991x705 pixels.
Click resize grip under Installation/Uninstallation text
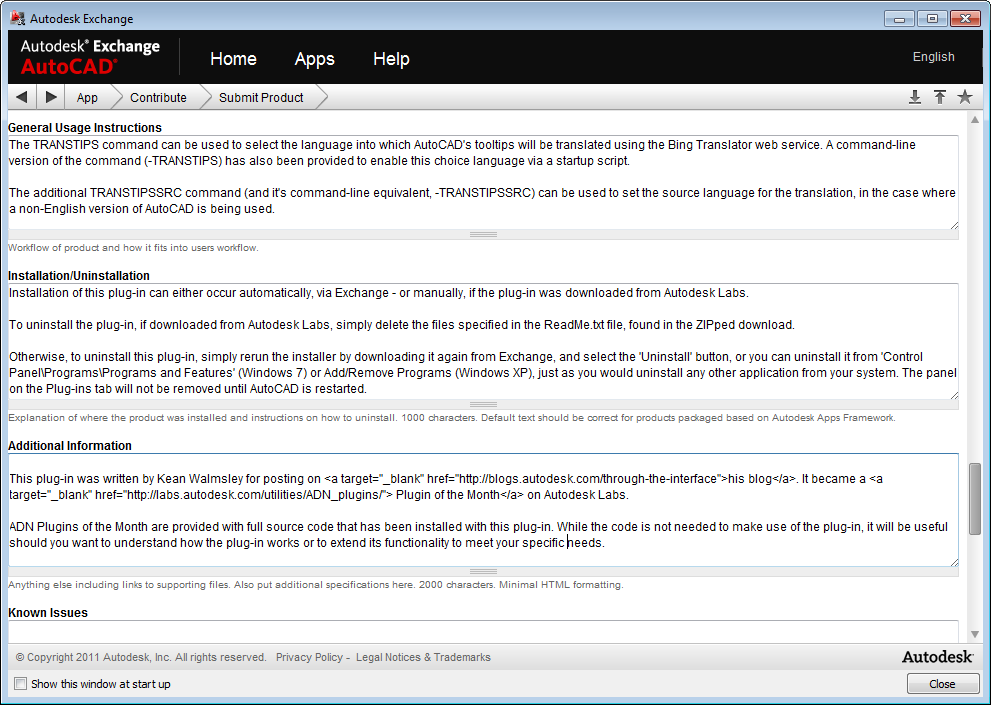tap(483, 405)
